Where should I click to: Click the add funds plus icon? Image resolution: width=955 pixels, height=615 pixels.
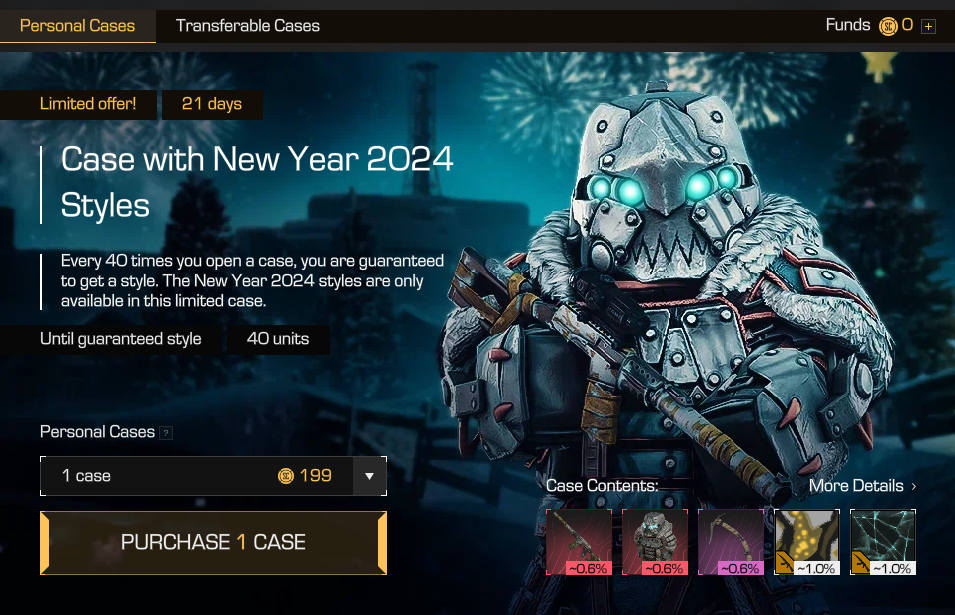pyautogui.click(x=928, y=26)
